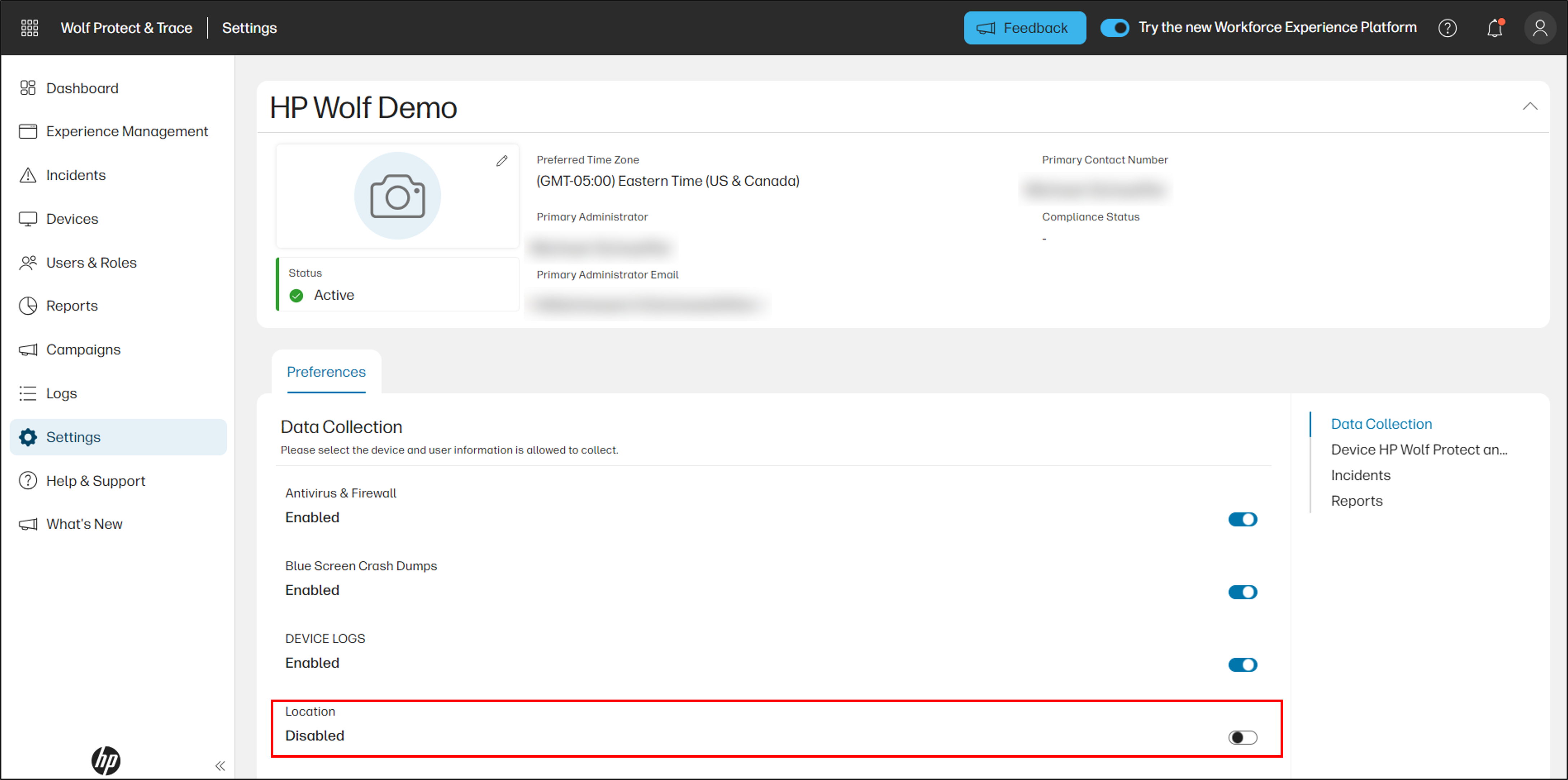The image size is (1568, 780).
Task: Collapse the HP Wolf Demo section
Action: (1530, 107)
